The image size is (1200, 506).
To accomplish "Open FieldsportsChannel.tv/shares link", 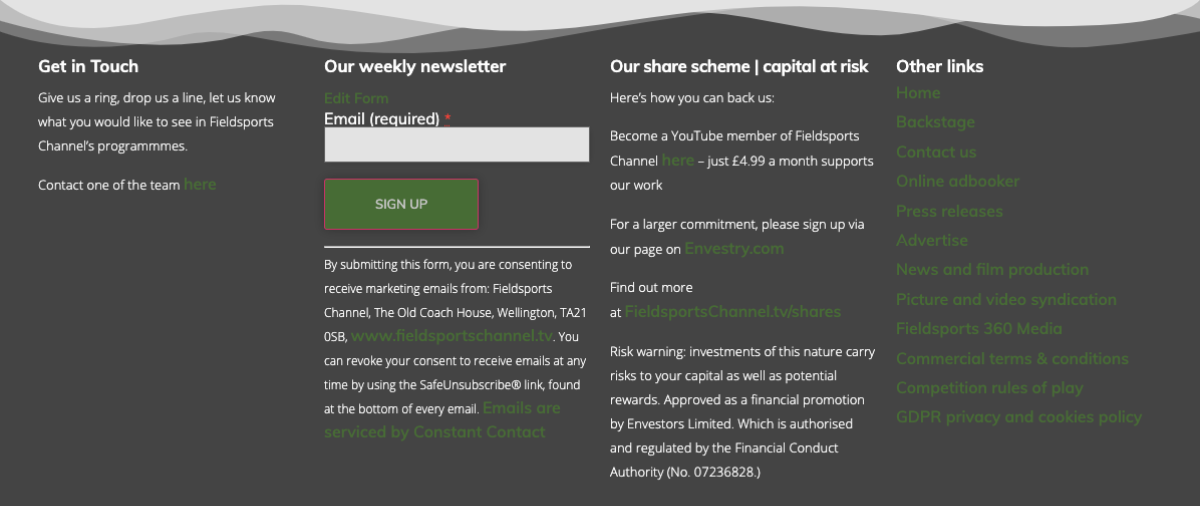I will (733, 311).
